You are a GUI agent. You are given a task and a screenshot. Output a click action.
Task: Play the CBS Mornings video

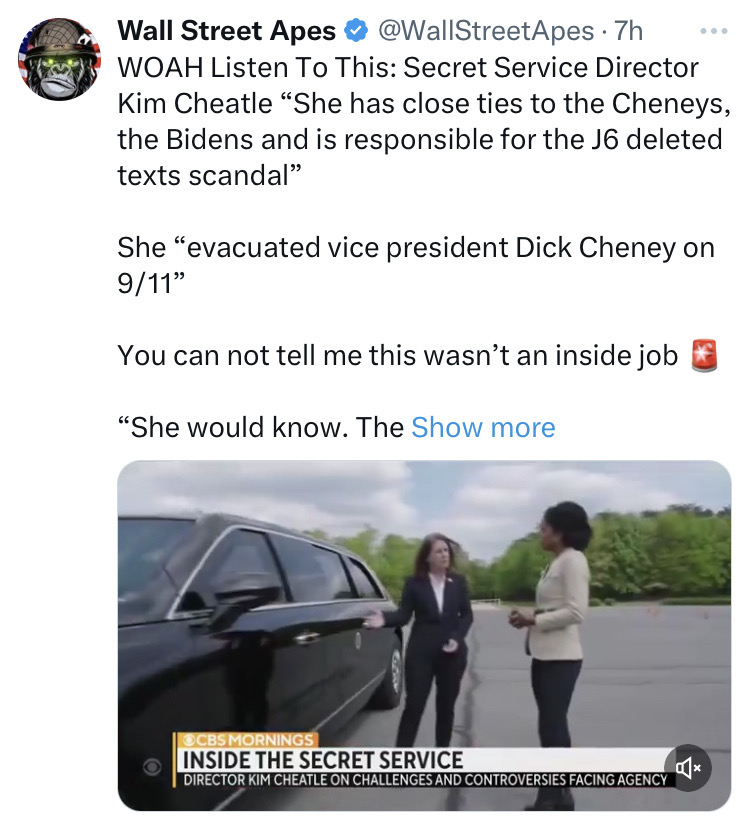tap(424, 635)
